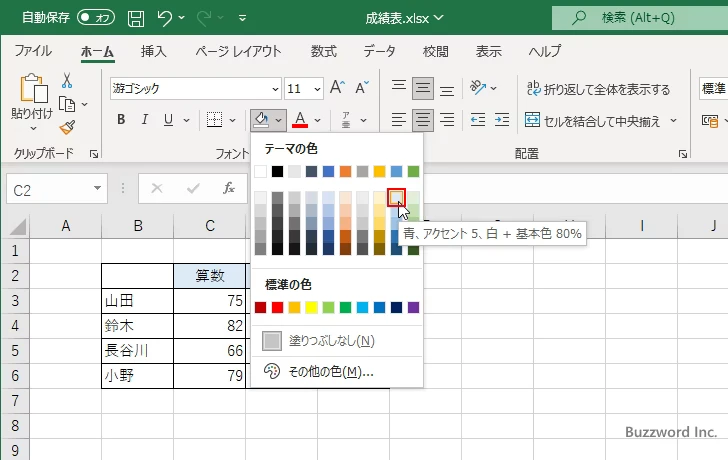Screen dimensions: 728x460
Task: Click the Borders icon
Action: pos(214,120)
